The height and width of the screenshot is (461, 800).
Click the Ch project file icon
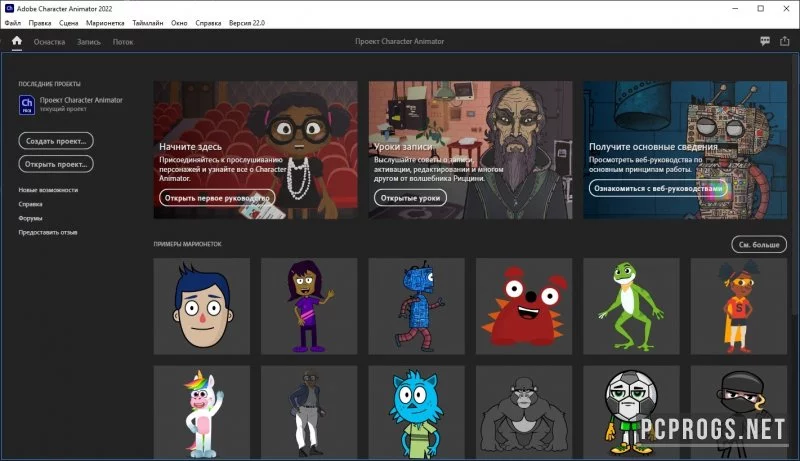pos(27,105)
